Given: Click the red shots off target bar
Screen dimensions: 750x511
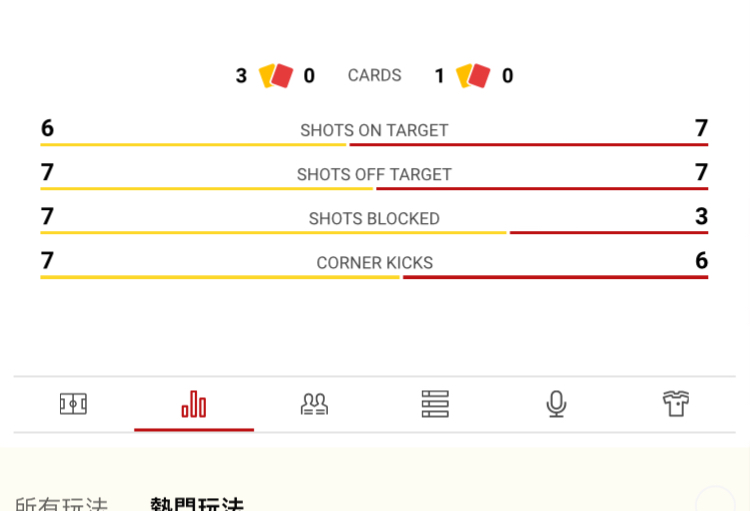Looking at the screenshot, I should click(541, 189).
